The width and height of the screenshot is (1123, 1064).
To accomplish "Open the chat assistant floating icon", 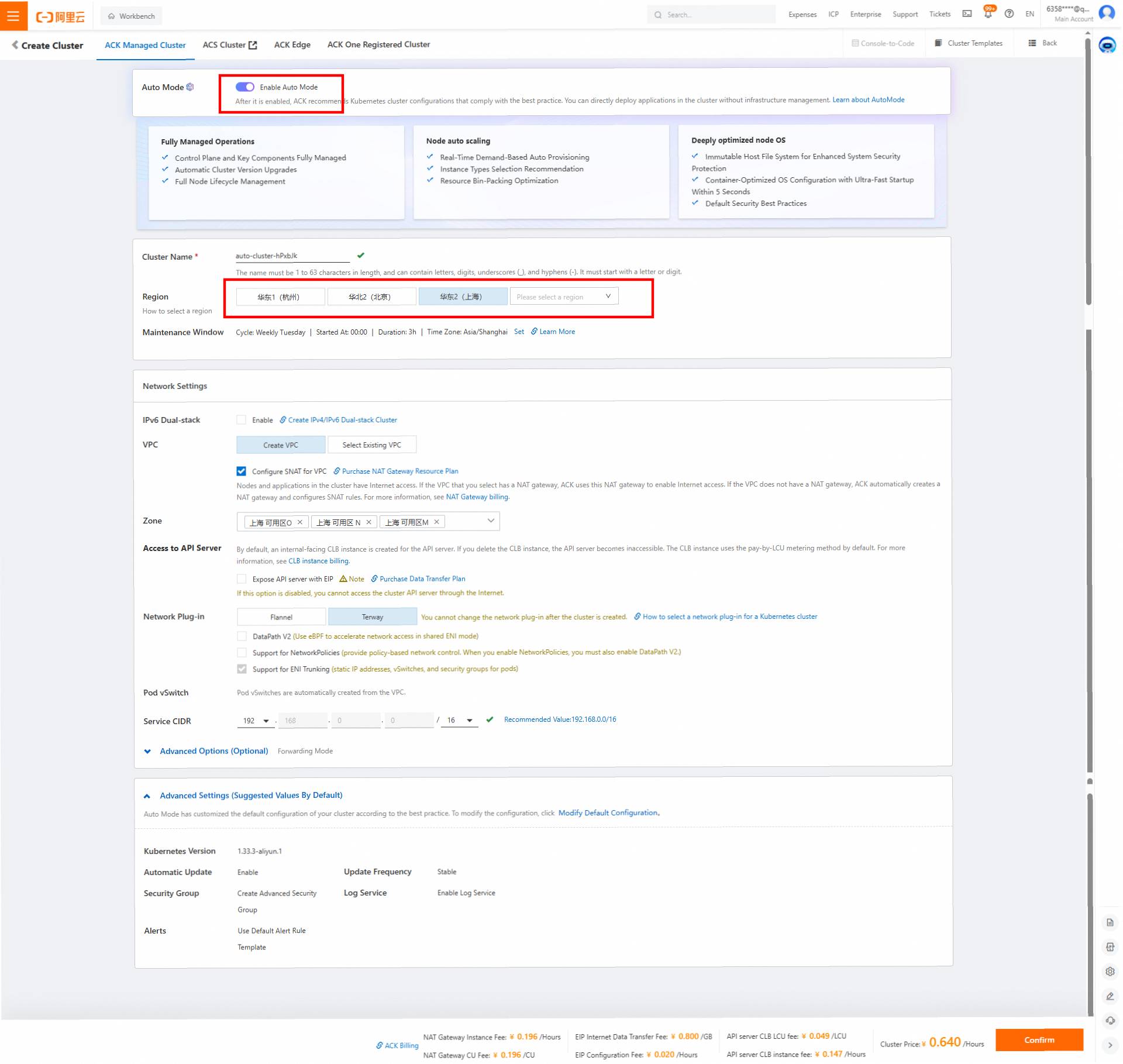I will pyautogui.click(x=1107, y=46).
